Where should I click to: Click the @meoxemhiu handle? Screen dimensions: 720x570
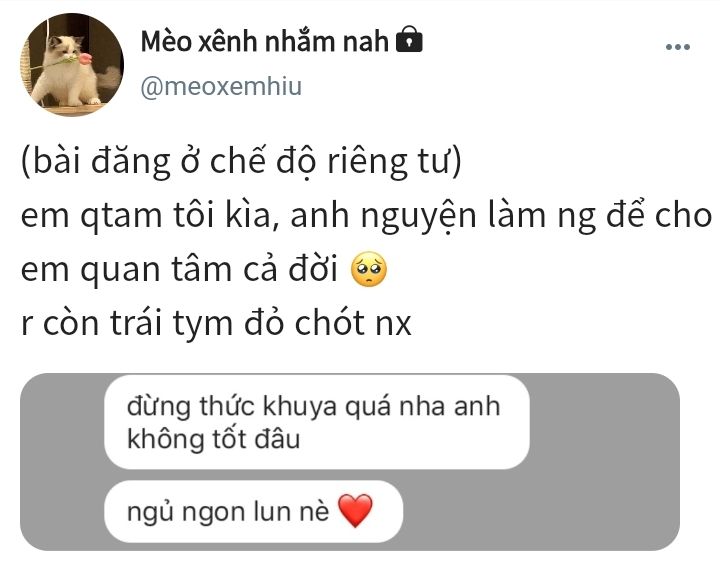click(221, 86)
